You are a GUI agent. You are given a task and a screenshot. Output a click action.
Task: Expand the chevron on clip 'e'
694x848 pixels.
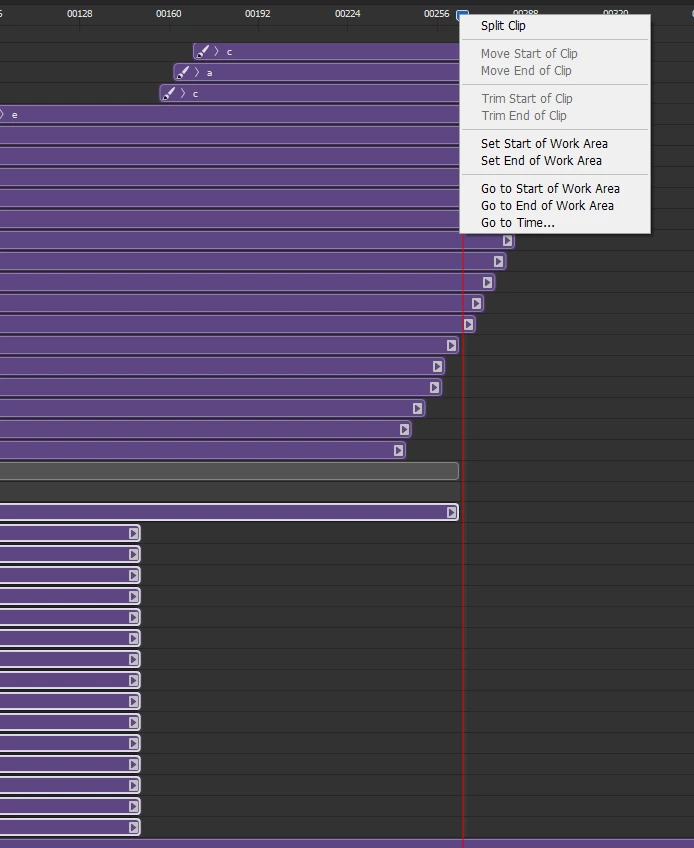(x=2, y=115)
